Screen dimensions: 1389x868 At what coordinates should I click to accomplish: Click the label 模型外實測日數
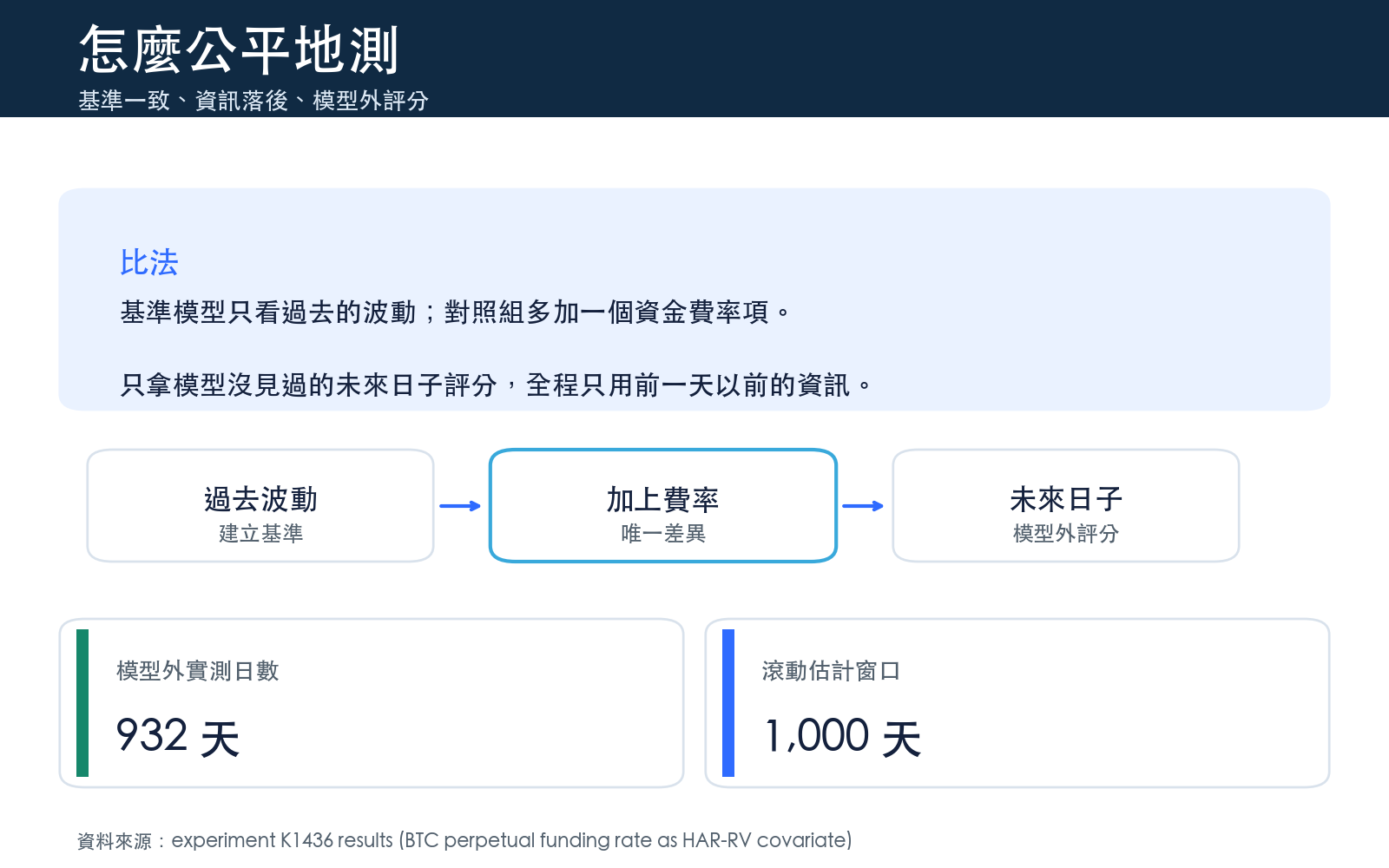[x=198, y=670]
